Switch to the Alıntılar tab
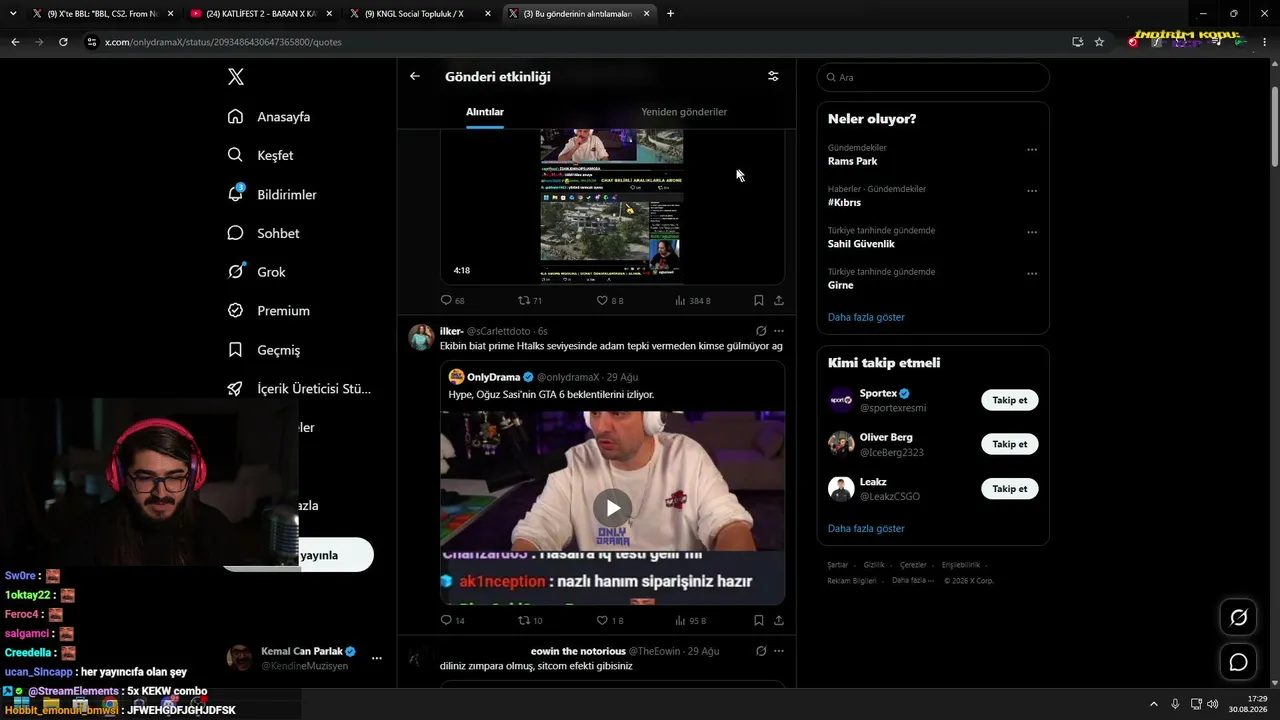The image size is (1280, 720). pos(485,112)
